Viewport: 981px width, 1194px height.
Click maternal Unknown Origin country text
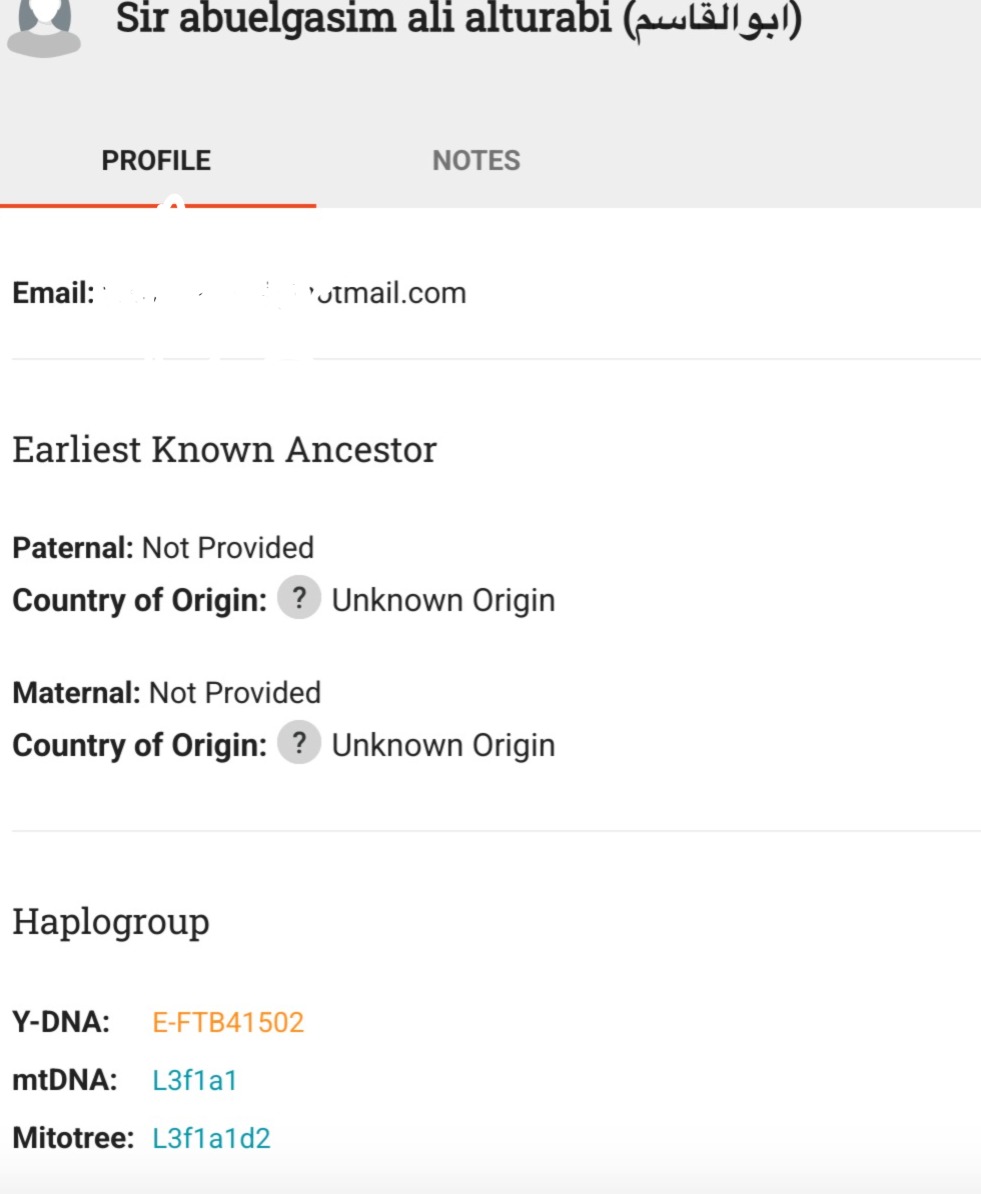[443, 745]
